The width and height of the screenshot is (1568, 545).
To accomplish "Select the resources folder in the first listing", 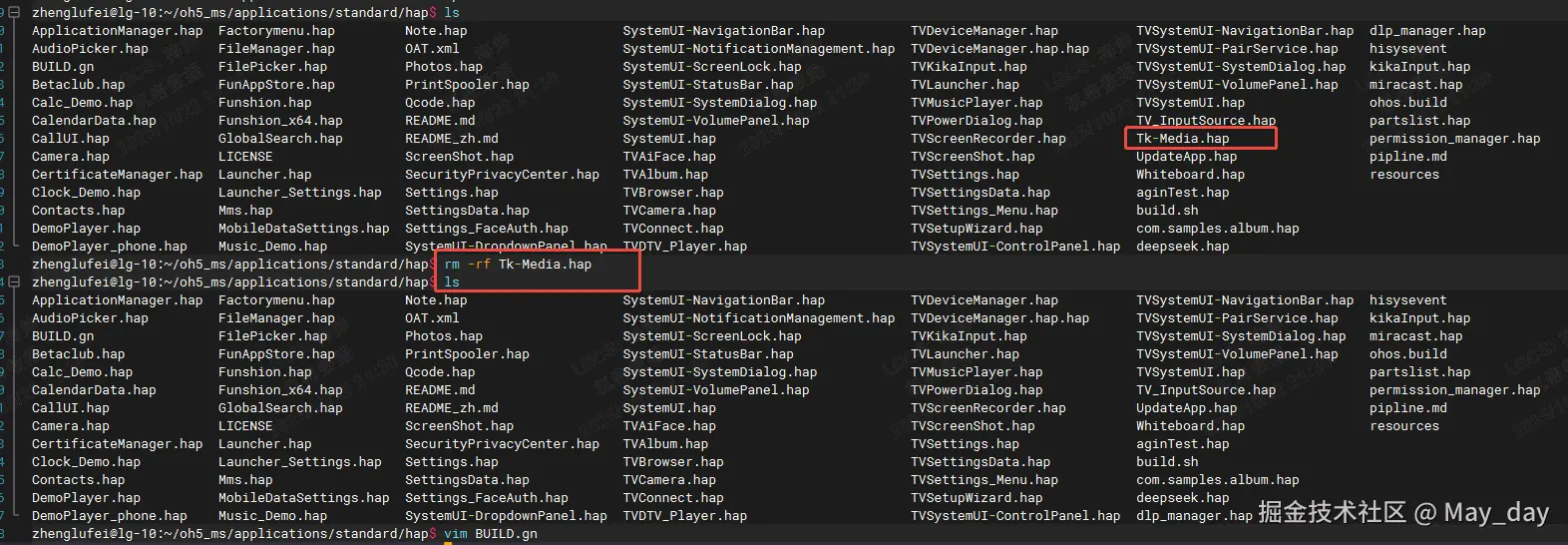I will pyautogui.click(x=1403, y=175).
